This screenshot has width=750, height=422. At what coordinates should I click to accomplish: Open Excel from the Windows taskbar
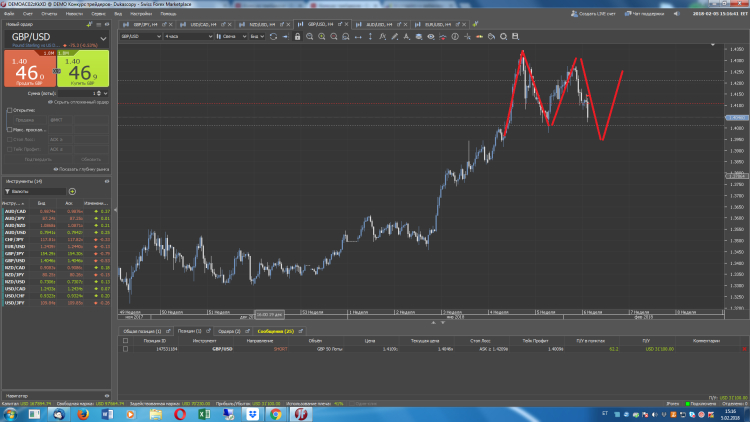click(x=204, y=414)
